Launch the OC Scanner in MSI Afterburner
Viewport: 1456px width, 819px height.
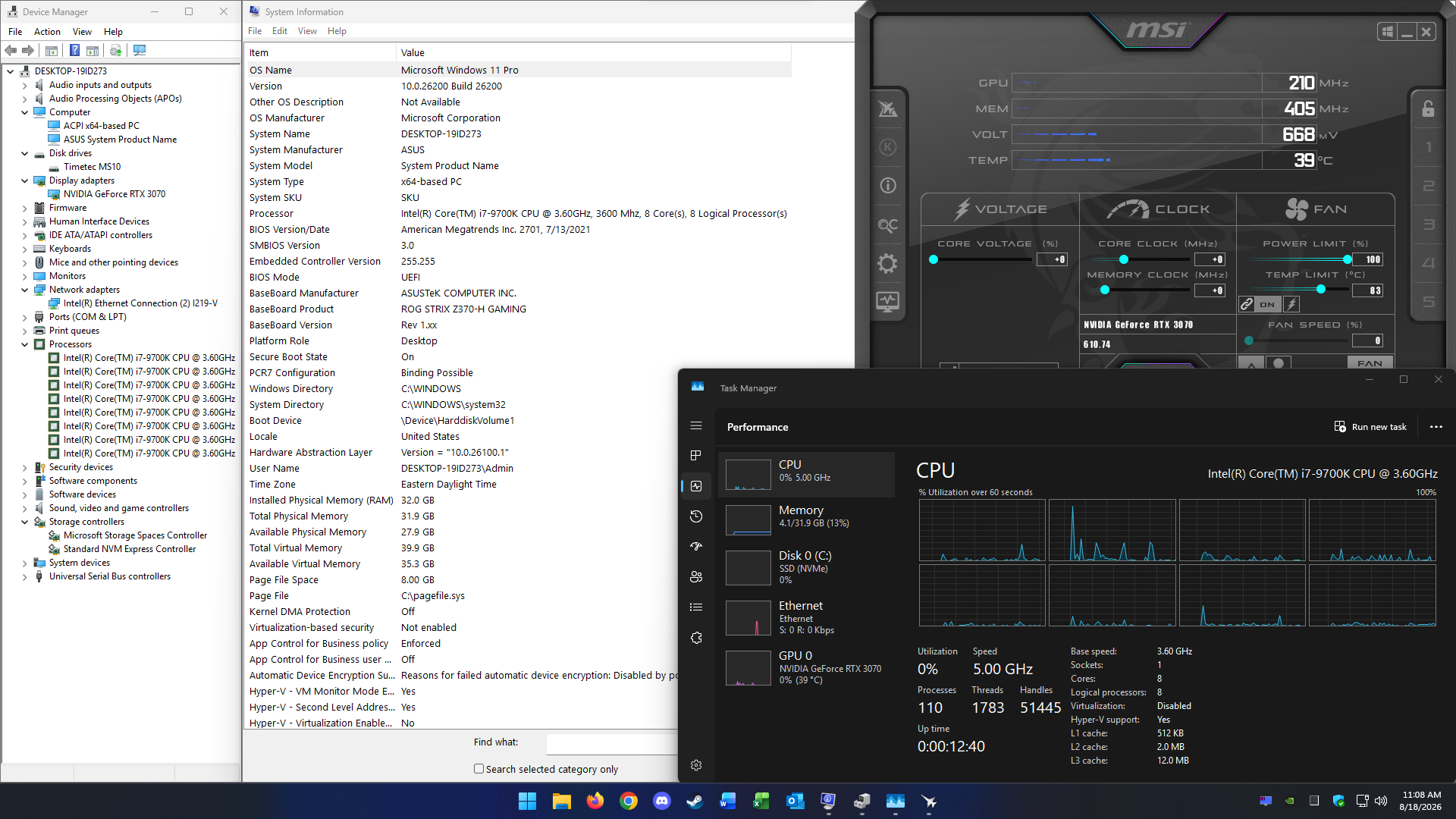pos(888,225)
